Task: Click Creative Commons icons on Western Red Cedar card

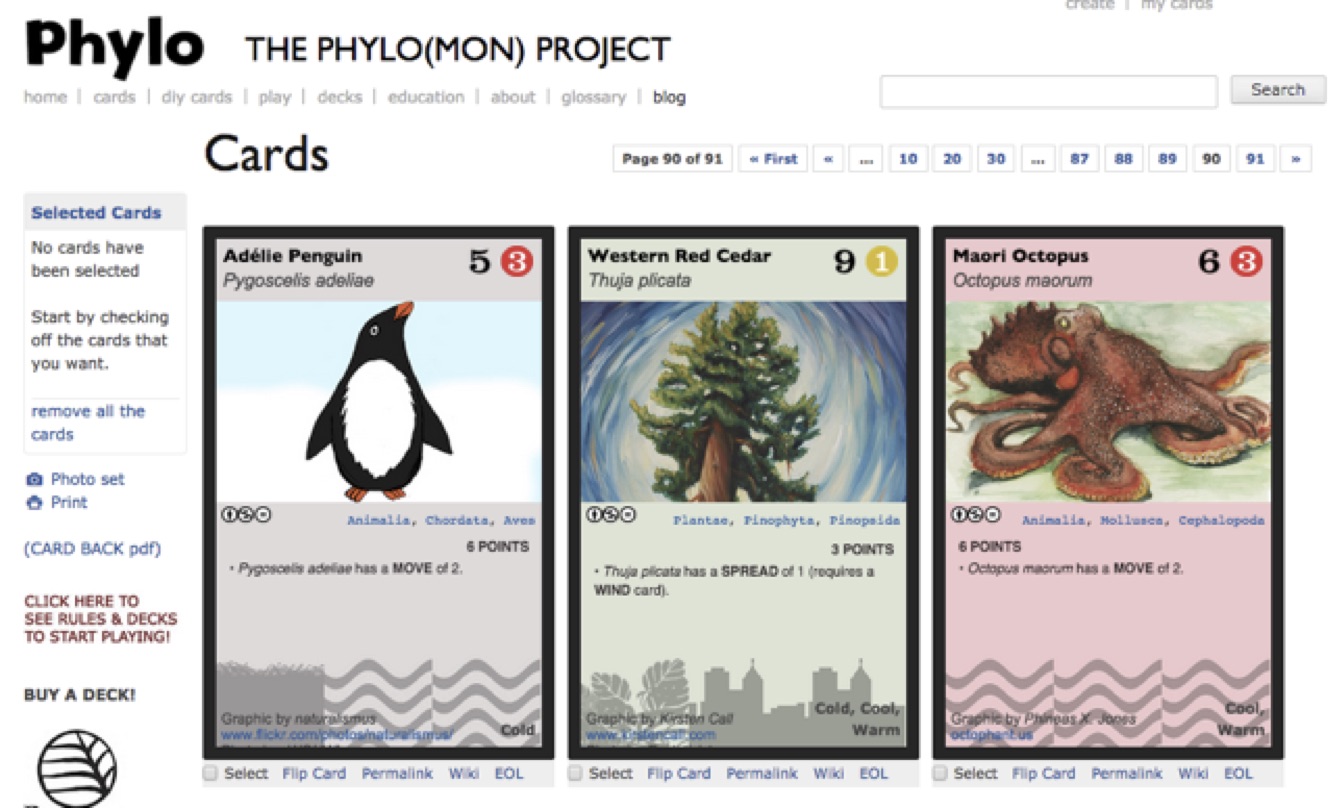Action: pos(611,515)
